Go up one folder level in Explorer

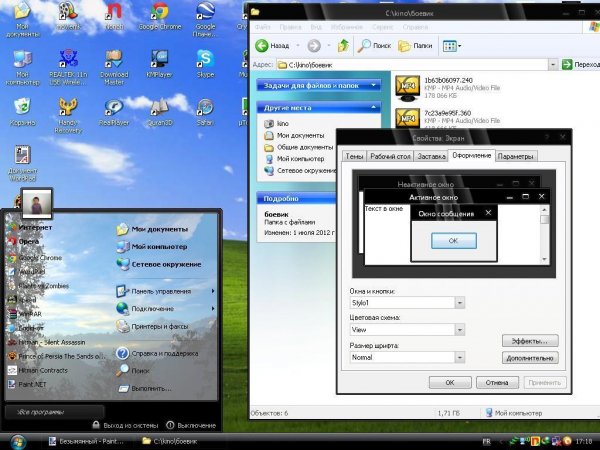coord(343,46)
